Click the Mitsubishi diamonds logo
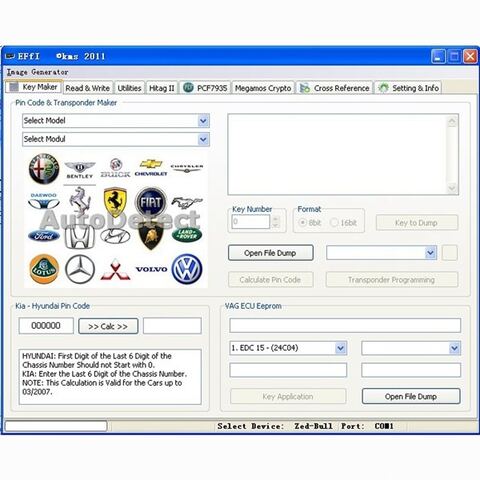 tap(115, 269)
